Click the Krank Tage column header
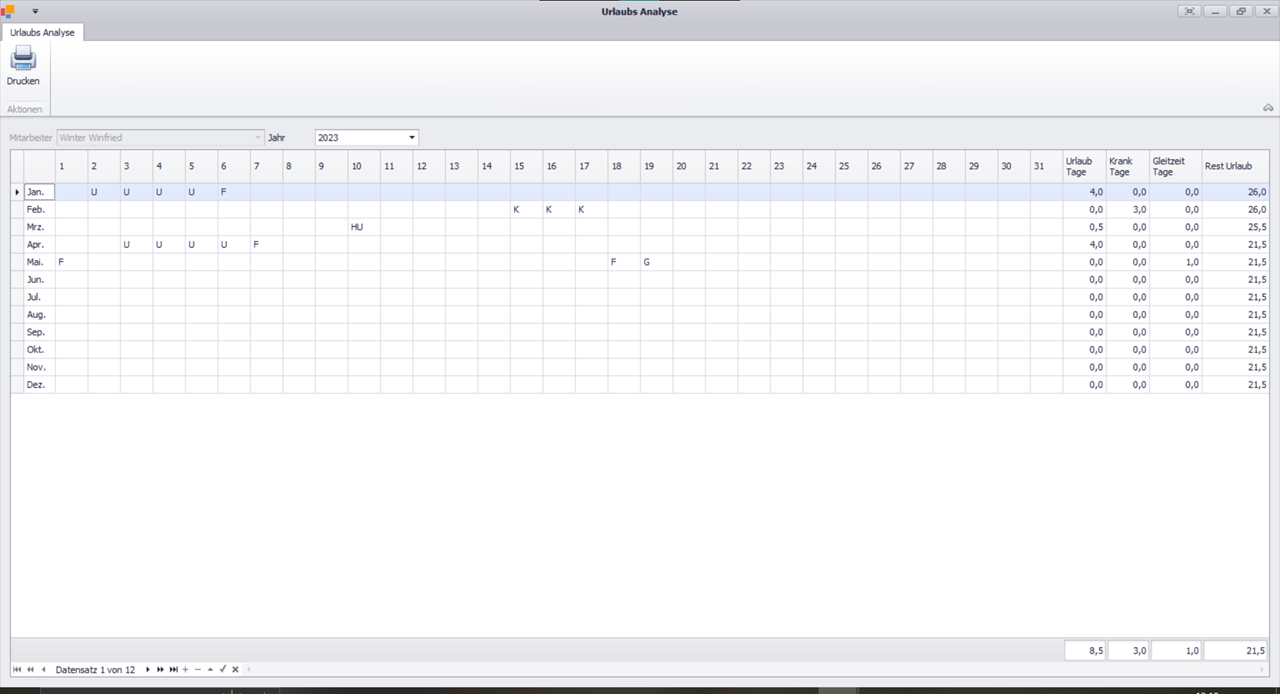 (x=1127, y=166)
